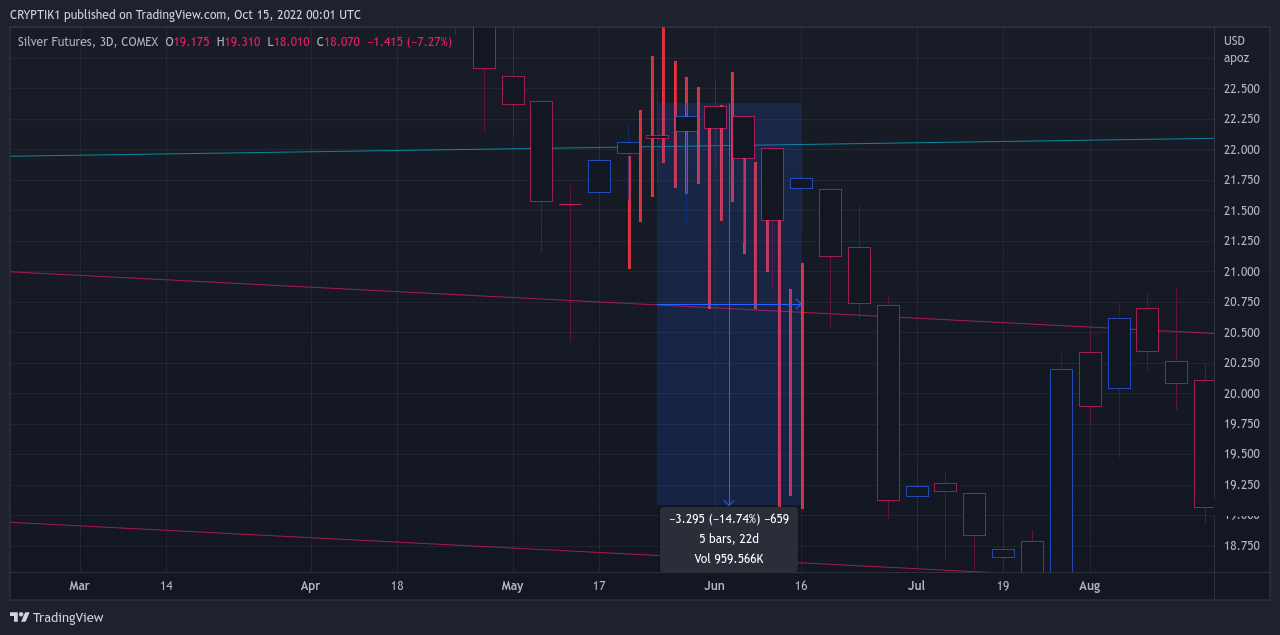Click the Apr label on time axis

click(x=311, y=586)
